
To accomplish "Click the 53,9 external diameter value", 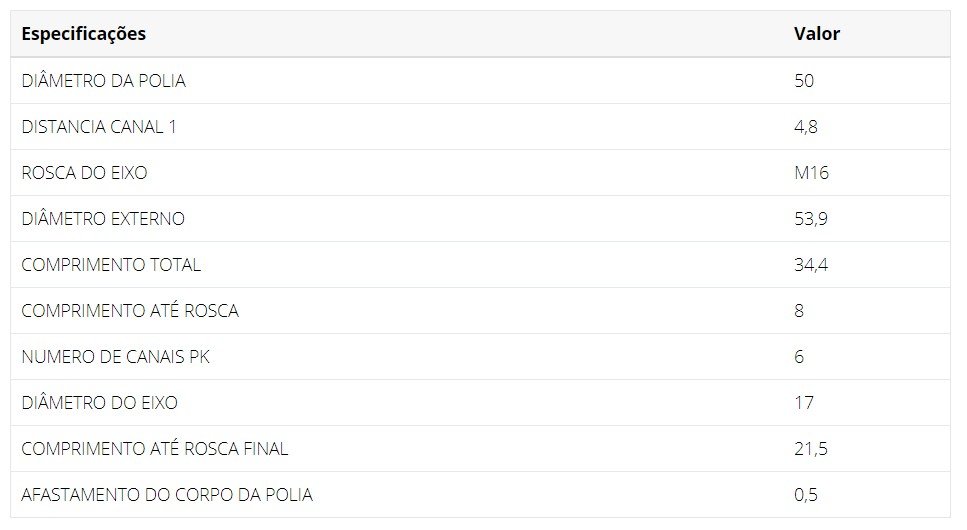I will [x=811, y=219].
